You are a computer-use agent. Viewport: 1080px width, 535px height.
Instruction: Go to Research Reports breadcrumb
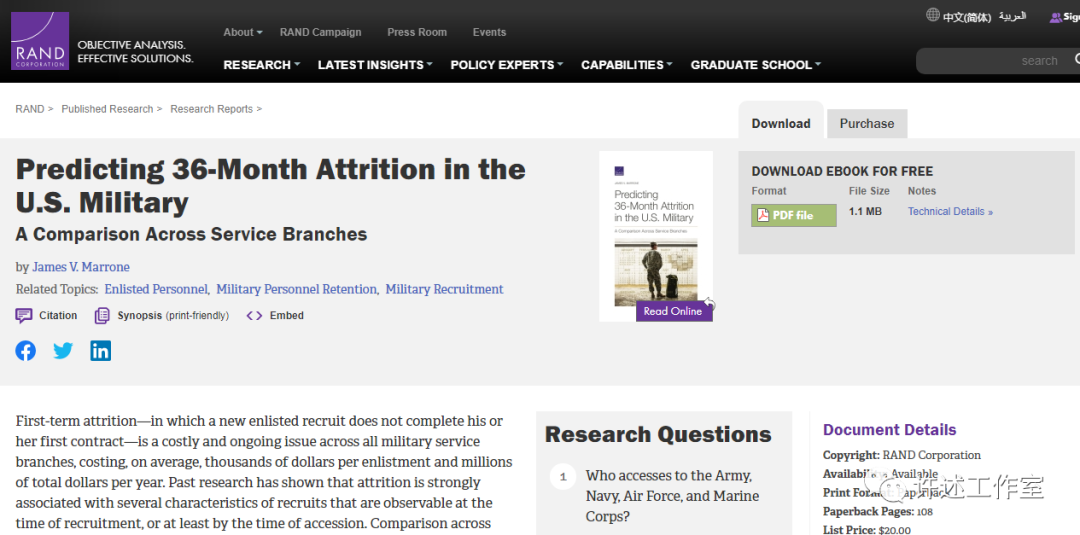(x=211, y=109)
